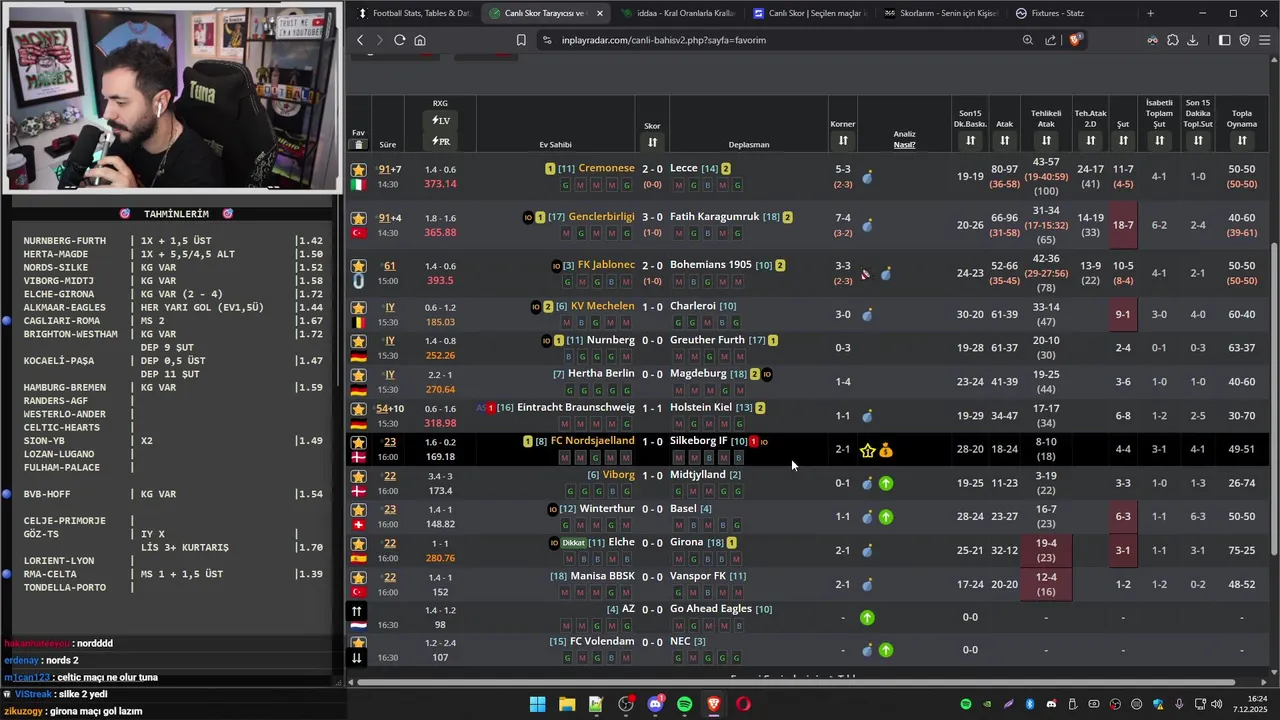Sort by Topla Oynama column arrows
The height and width of the screenshot is (720, 1280).
tap(1242, 141)
